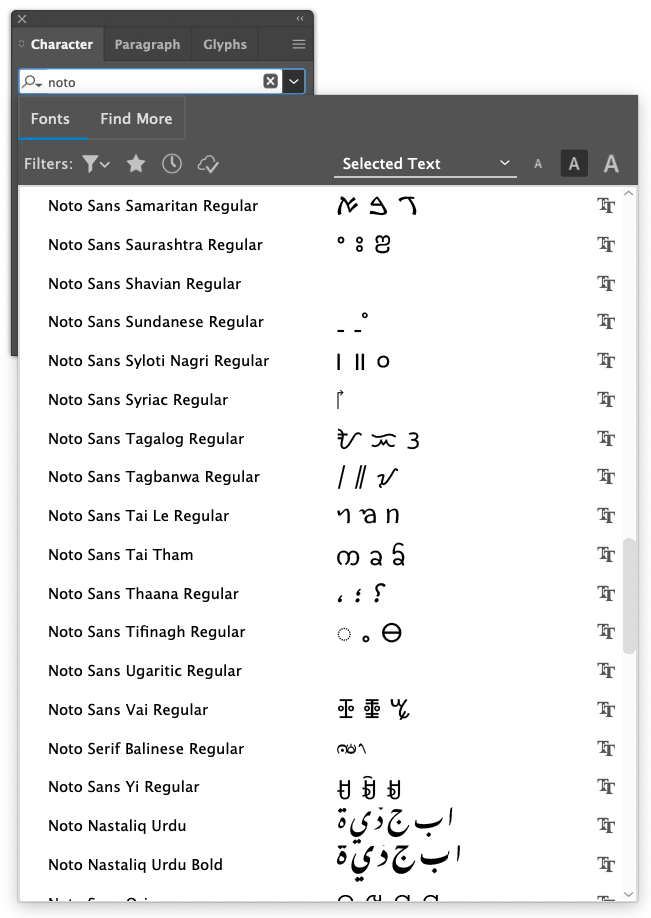
Task: Click TrueType icon for Noto Nastaliq Urdu
Action: [x=606, y=825]
